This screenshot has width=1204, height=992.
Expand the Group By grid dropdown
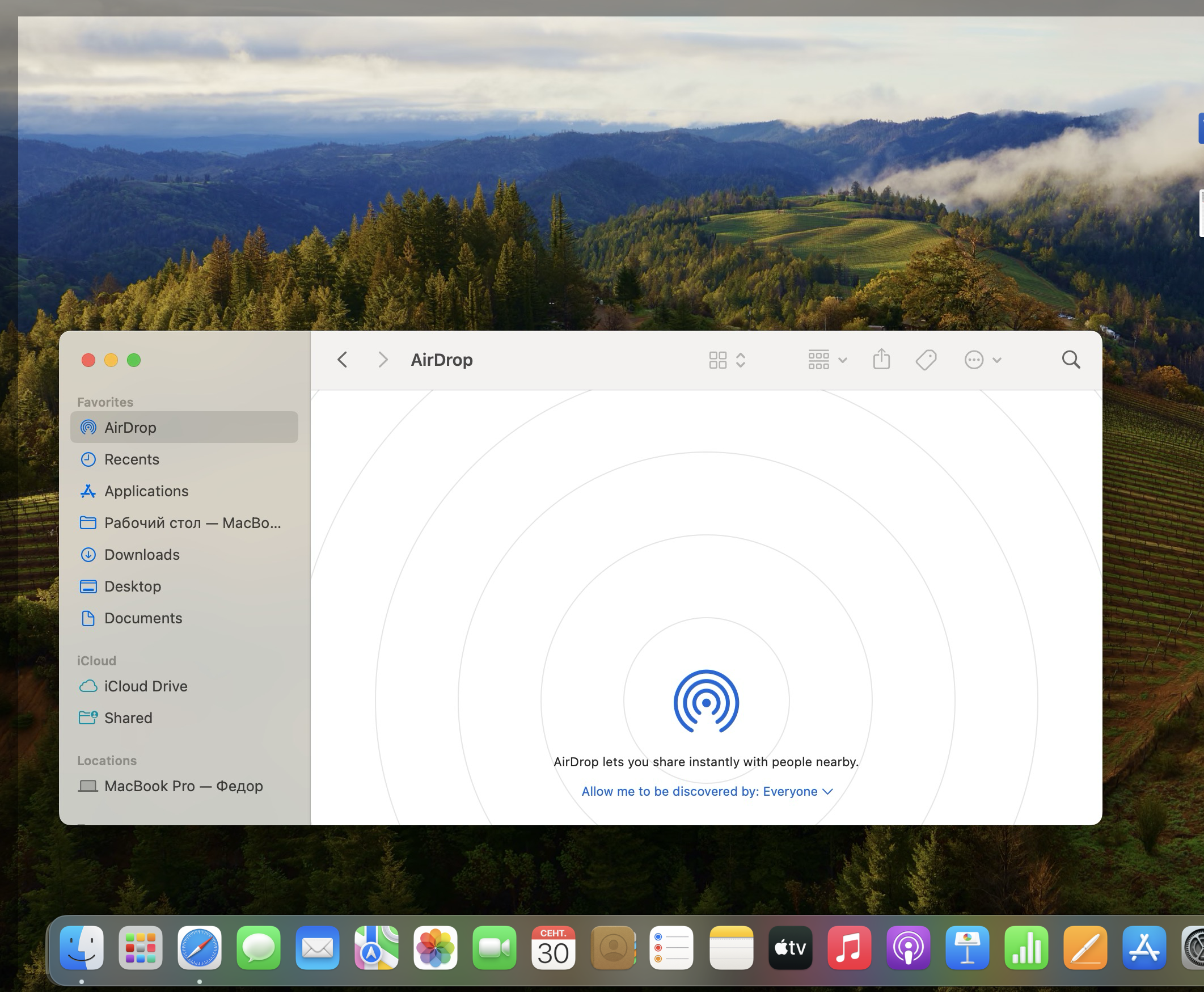827,360
